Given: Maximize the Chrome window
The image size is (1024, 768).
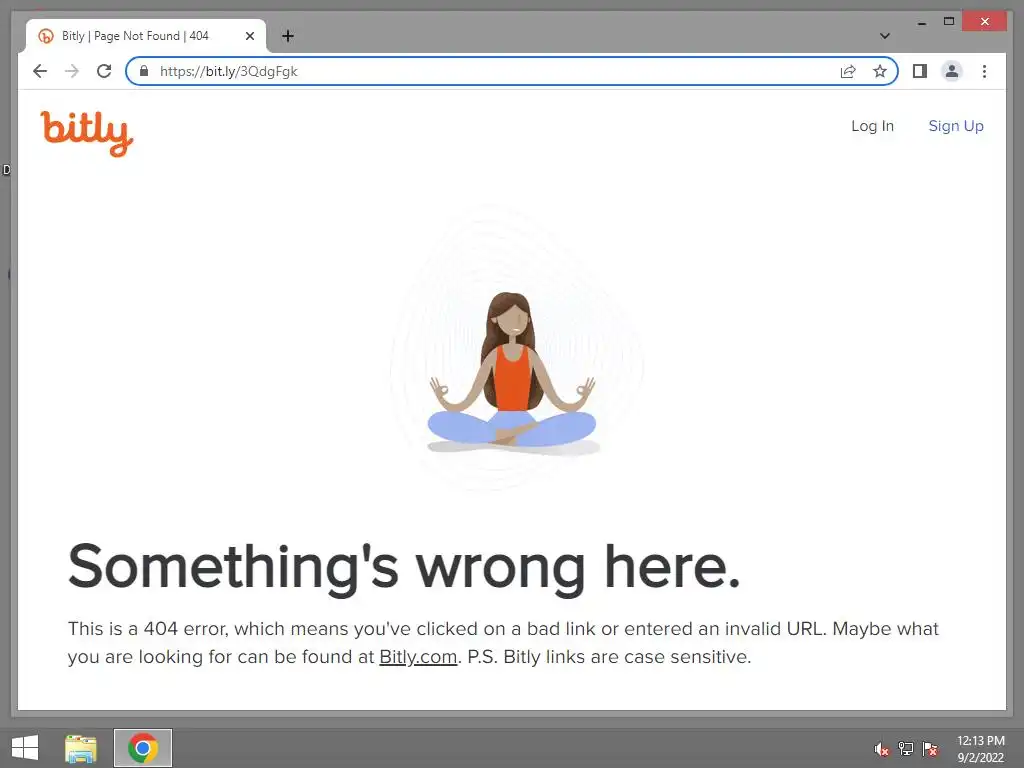Looking at the screenshot, I should tap(949, 22).
